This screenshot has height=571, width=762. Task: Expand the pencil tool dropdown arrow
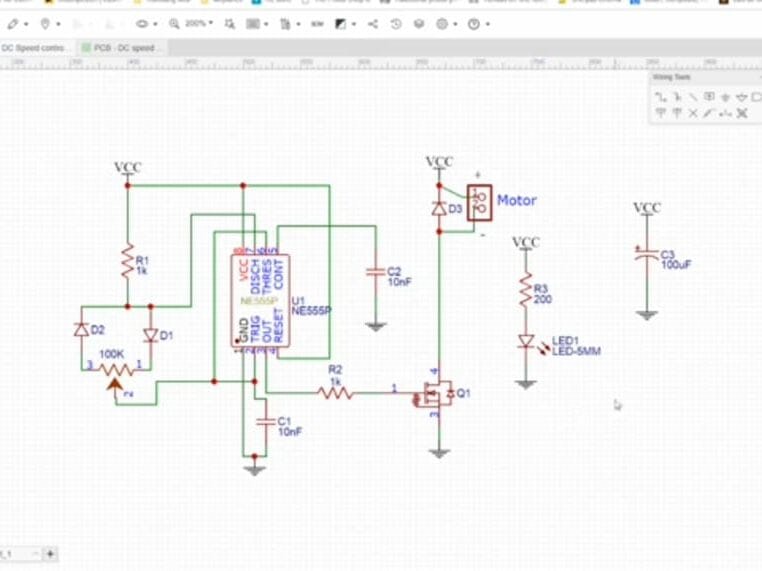26,24
